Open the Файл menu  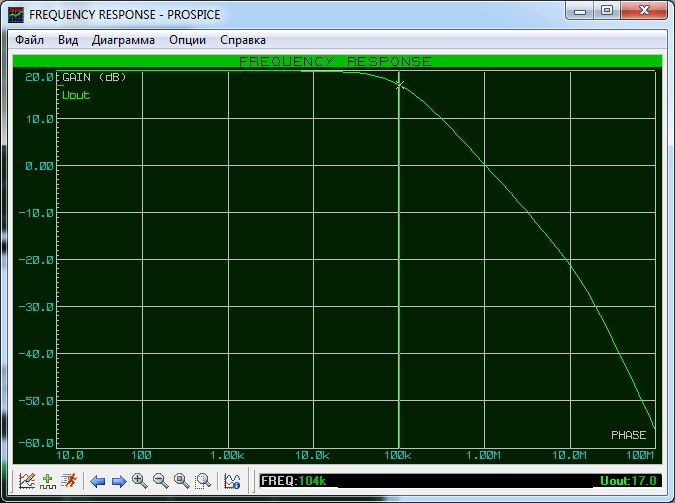tap(29, 40)
